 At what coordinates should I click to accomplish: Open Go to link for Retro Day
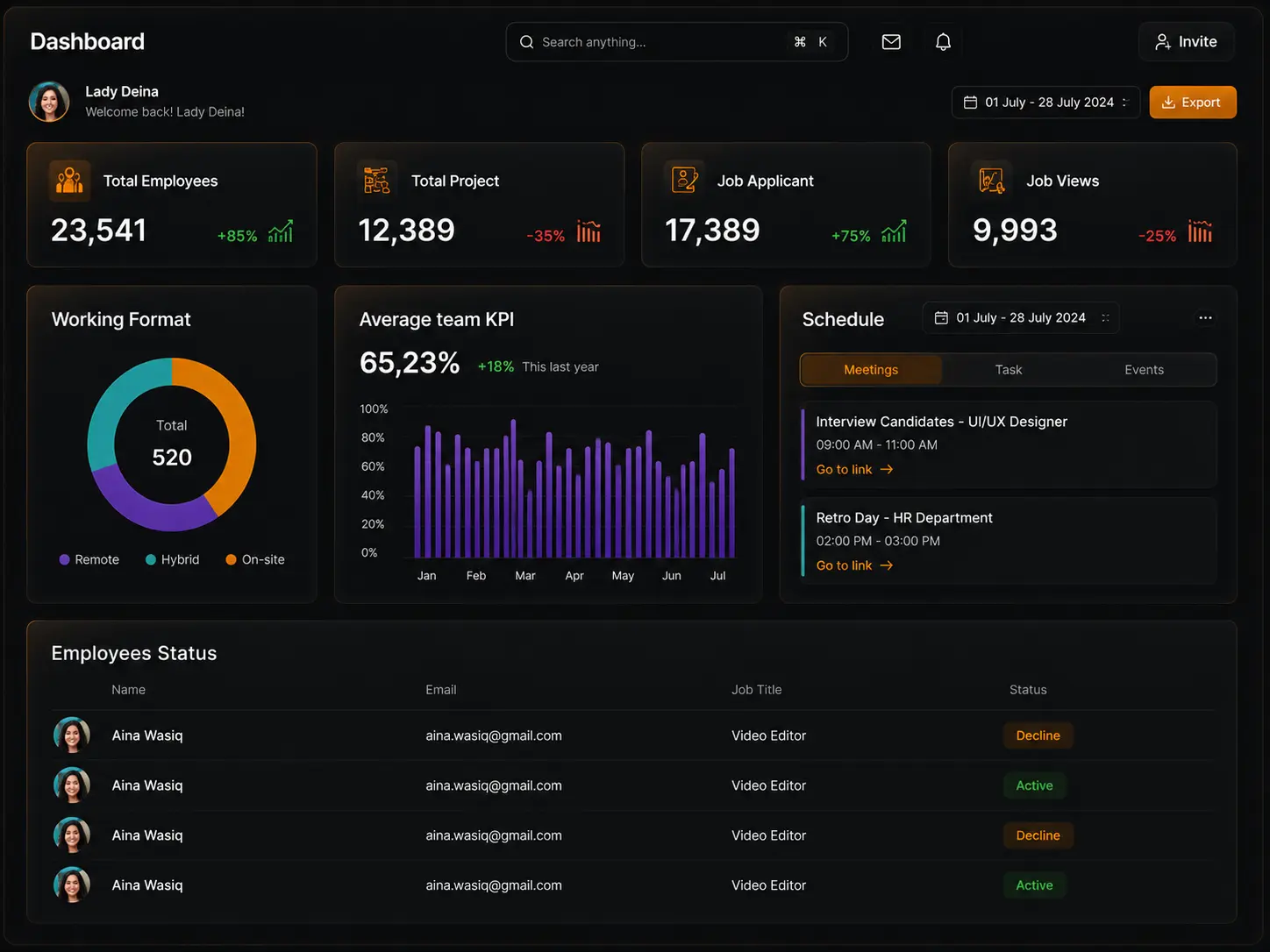click(x=854, y=565)
